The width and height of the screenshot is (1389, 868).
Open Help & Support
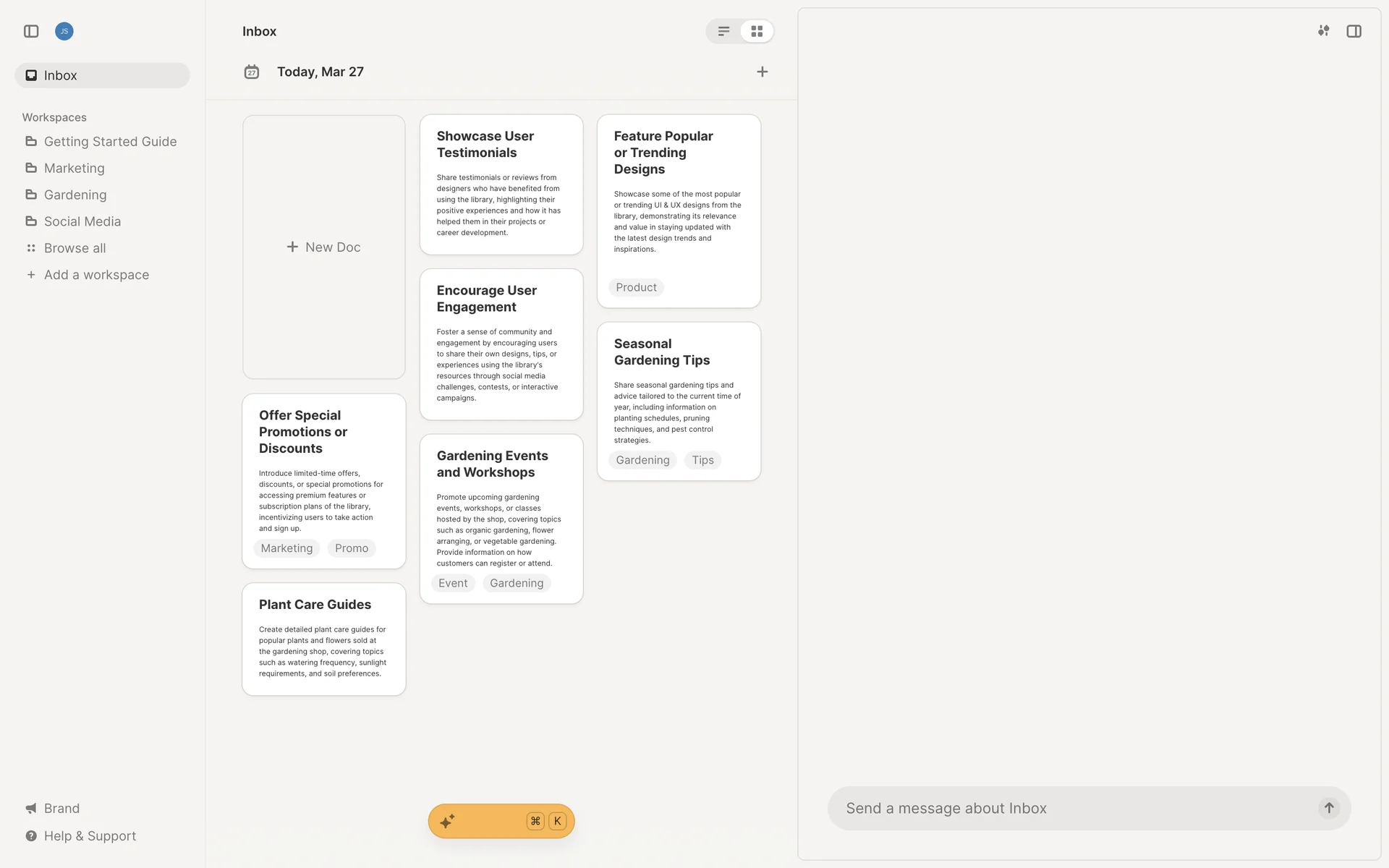pos(90,835)
